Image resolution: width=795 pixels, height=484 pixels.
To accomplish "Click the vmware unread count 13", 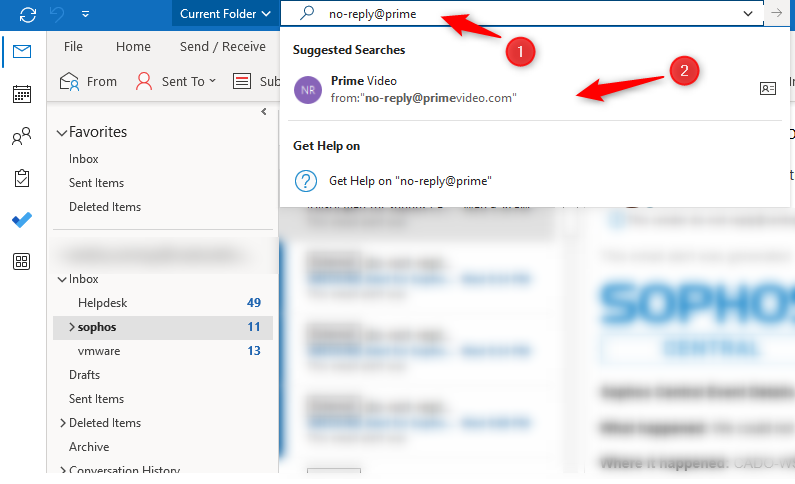I will point(254,351).
